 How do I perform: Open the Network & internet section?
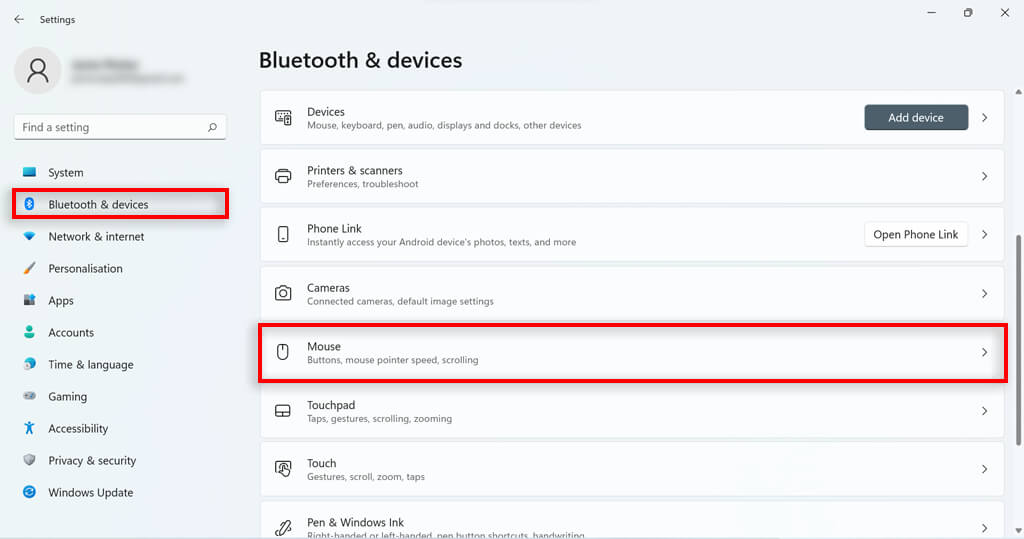point(96,237)
